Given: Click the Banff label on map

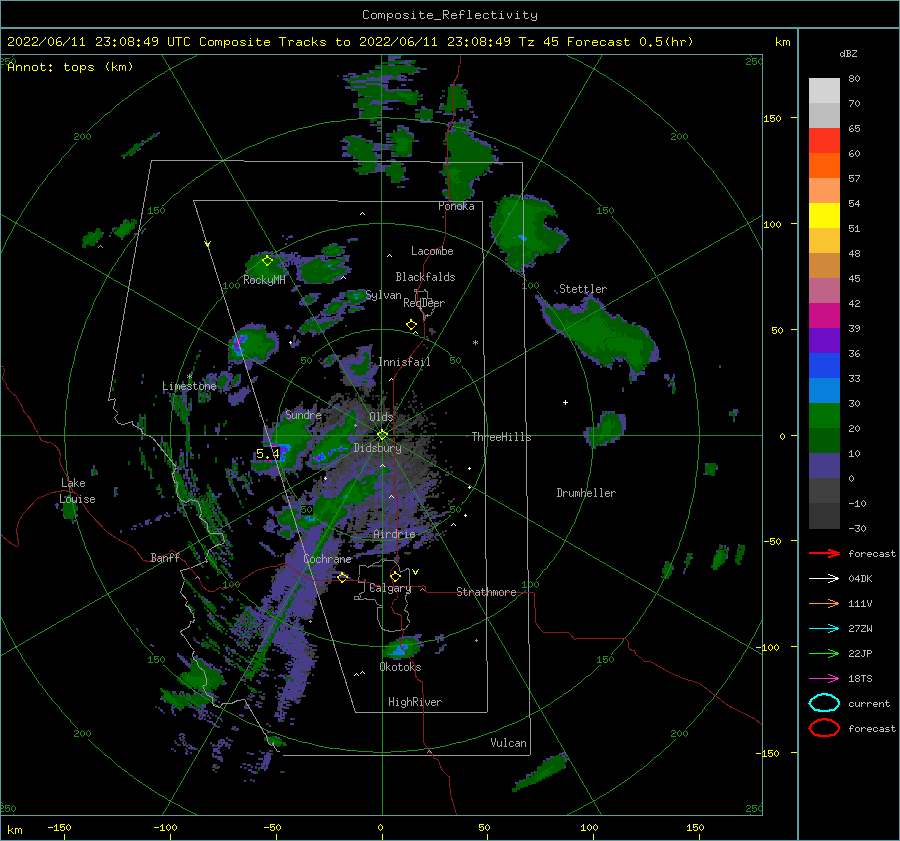Looking at the screenshot, I should (x=165, y=557).
